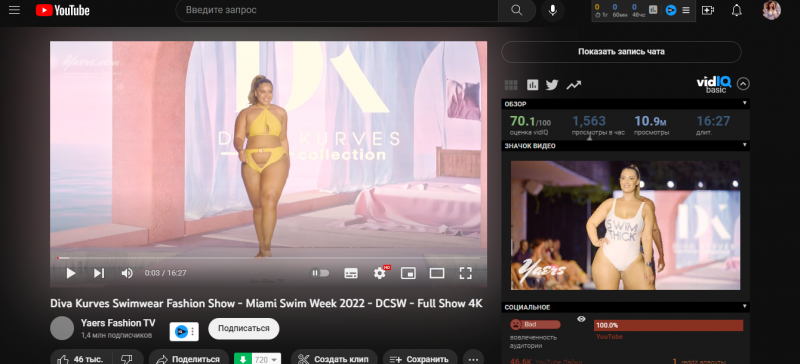Open the player settings gear
The image size is (800, 364).
(x=380, y=273)
